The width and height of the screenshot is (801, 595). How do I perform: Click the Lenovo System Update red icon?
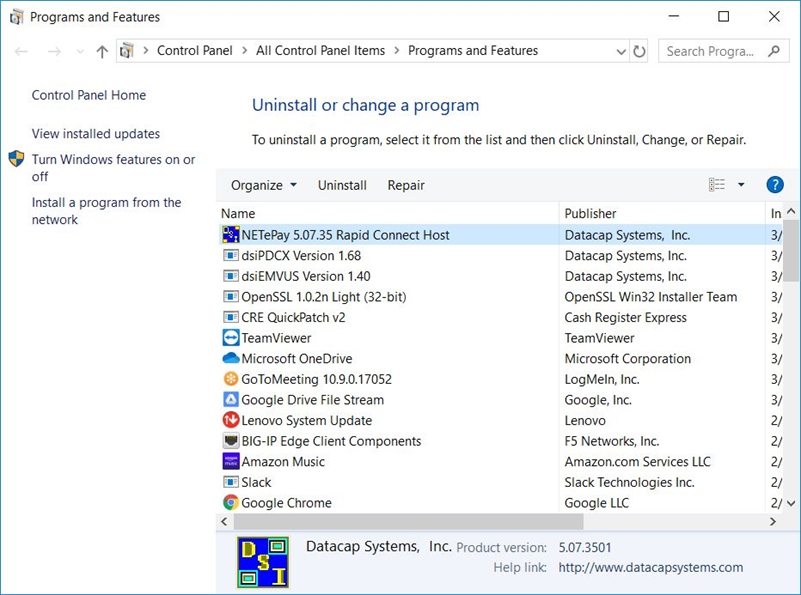(231, 420)
